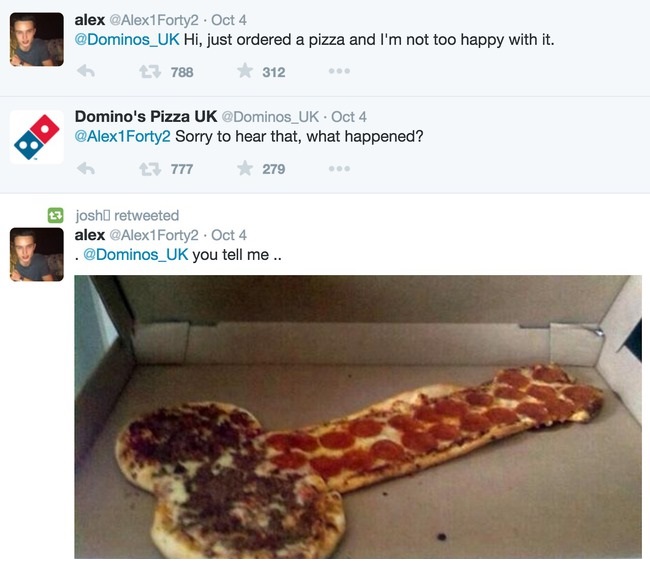The width and height of the screenshot is (650, 572).
Task: Reply to the Domino's Pizza UK tweet
Action: 86,168
